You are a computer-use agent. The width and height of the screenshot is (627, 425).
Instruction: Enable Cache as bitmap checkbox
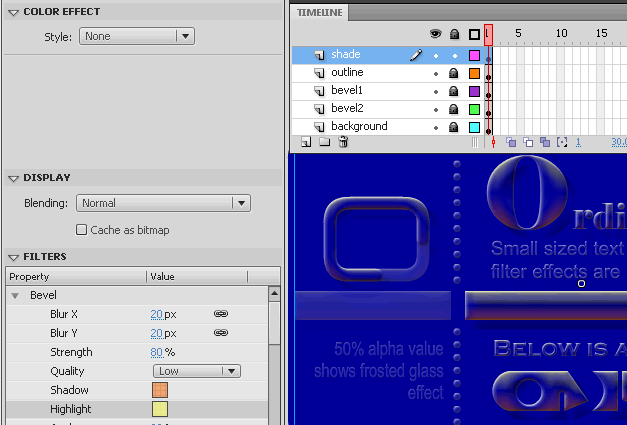point(82,230)
